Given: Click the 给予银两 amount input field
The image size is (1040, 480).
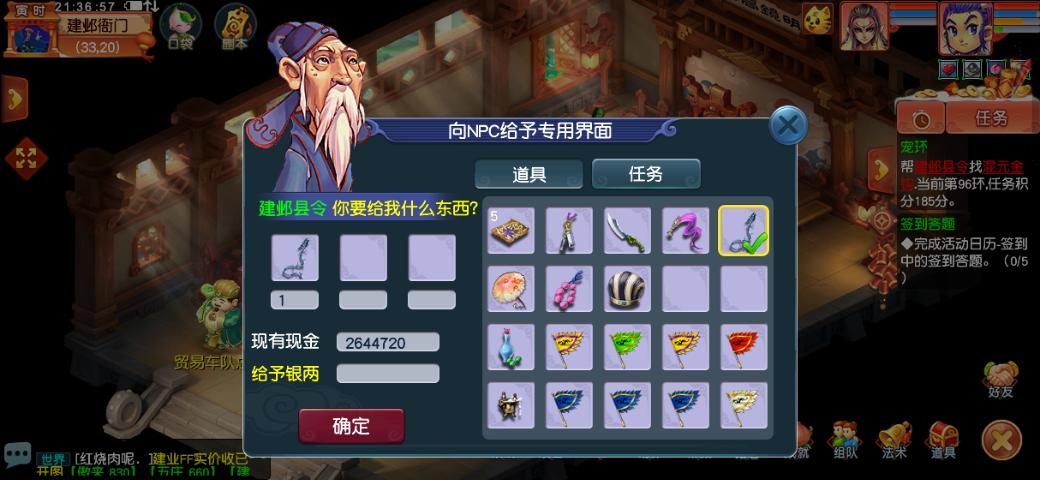Looking at the screenshot, I should pyautogui.click(x=388, y=373).
